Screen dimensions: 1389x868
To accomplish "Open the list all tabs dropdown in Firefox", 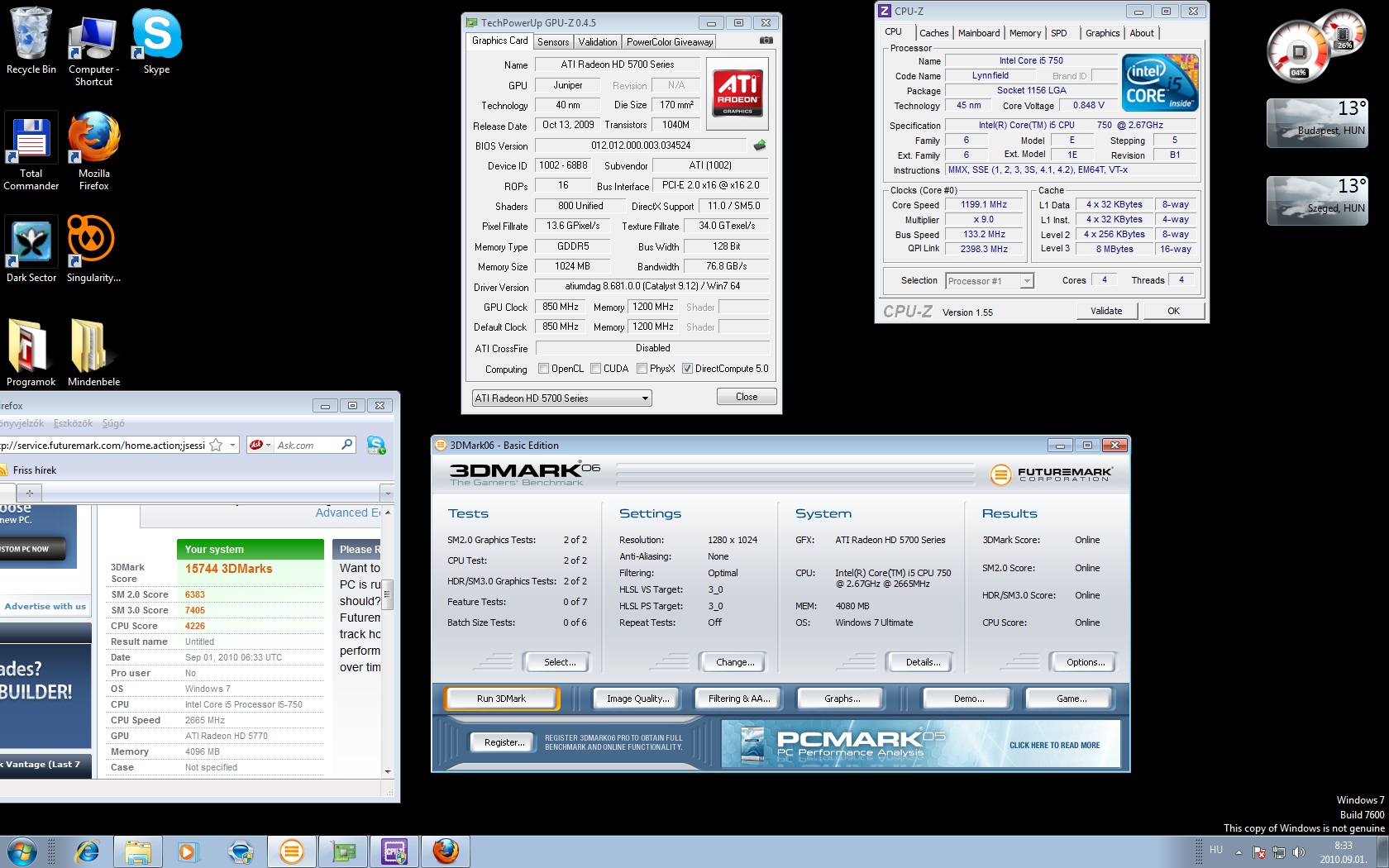I will (387, 493).
